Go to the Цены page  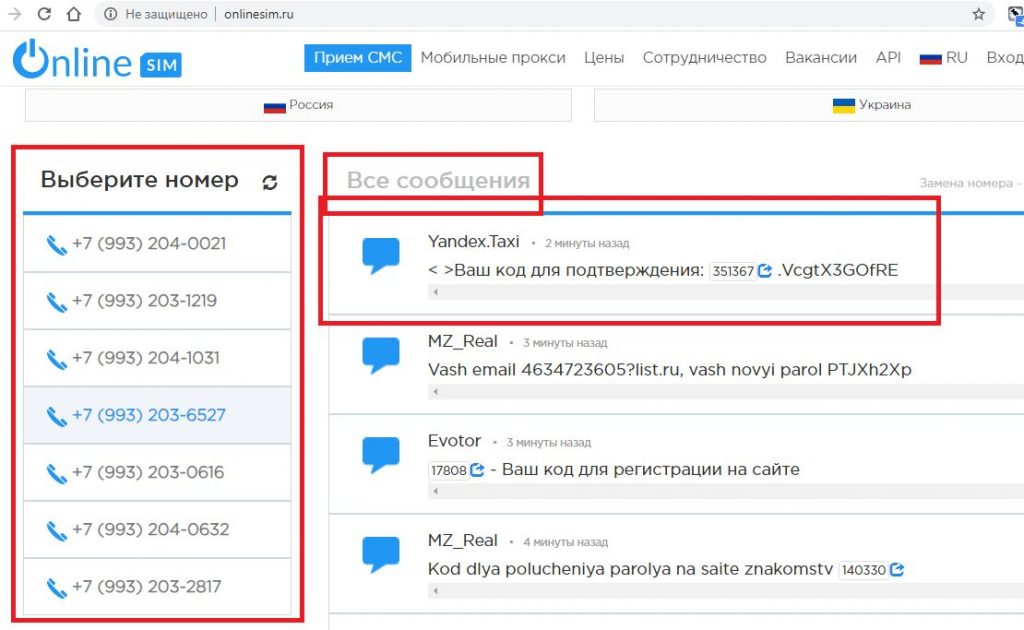(x=604, y=58)
